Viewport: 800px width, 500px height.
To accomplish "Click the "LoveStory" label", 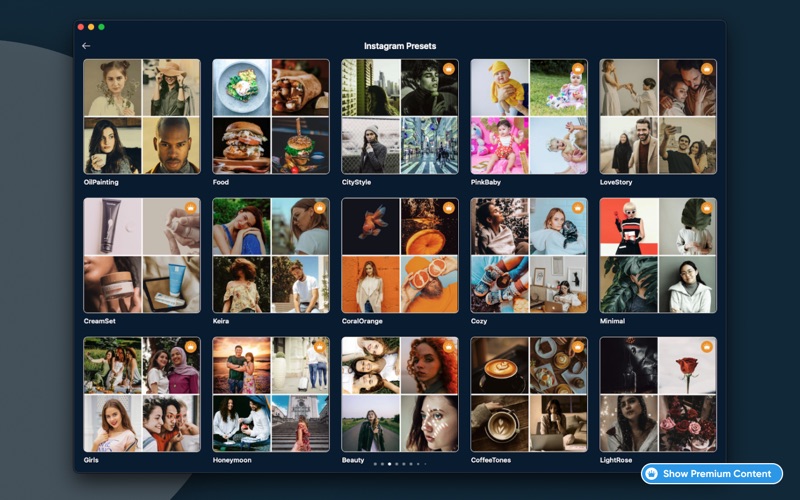I will coord(616,182).
